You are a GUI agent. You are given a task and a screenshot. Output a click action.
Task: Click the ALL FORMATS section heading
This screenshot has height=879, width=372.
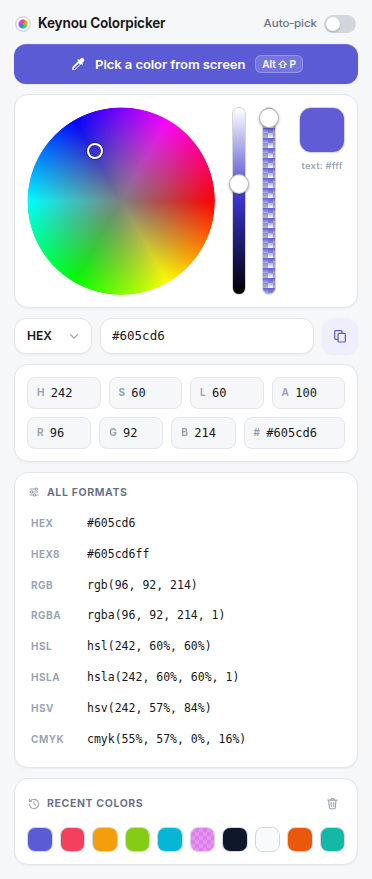(87, 492)
